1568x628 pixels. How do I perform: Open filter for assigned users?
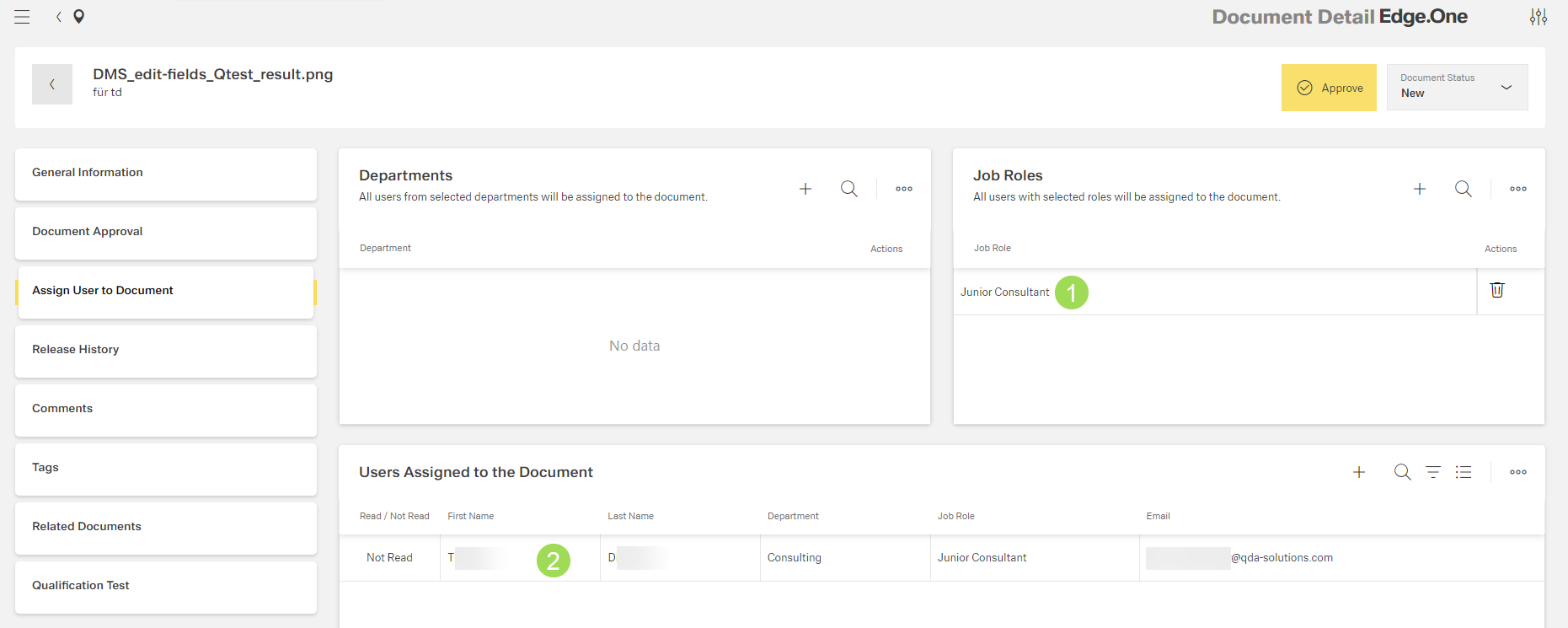click(x=1432, y=472)
